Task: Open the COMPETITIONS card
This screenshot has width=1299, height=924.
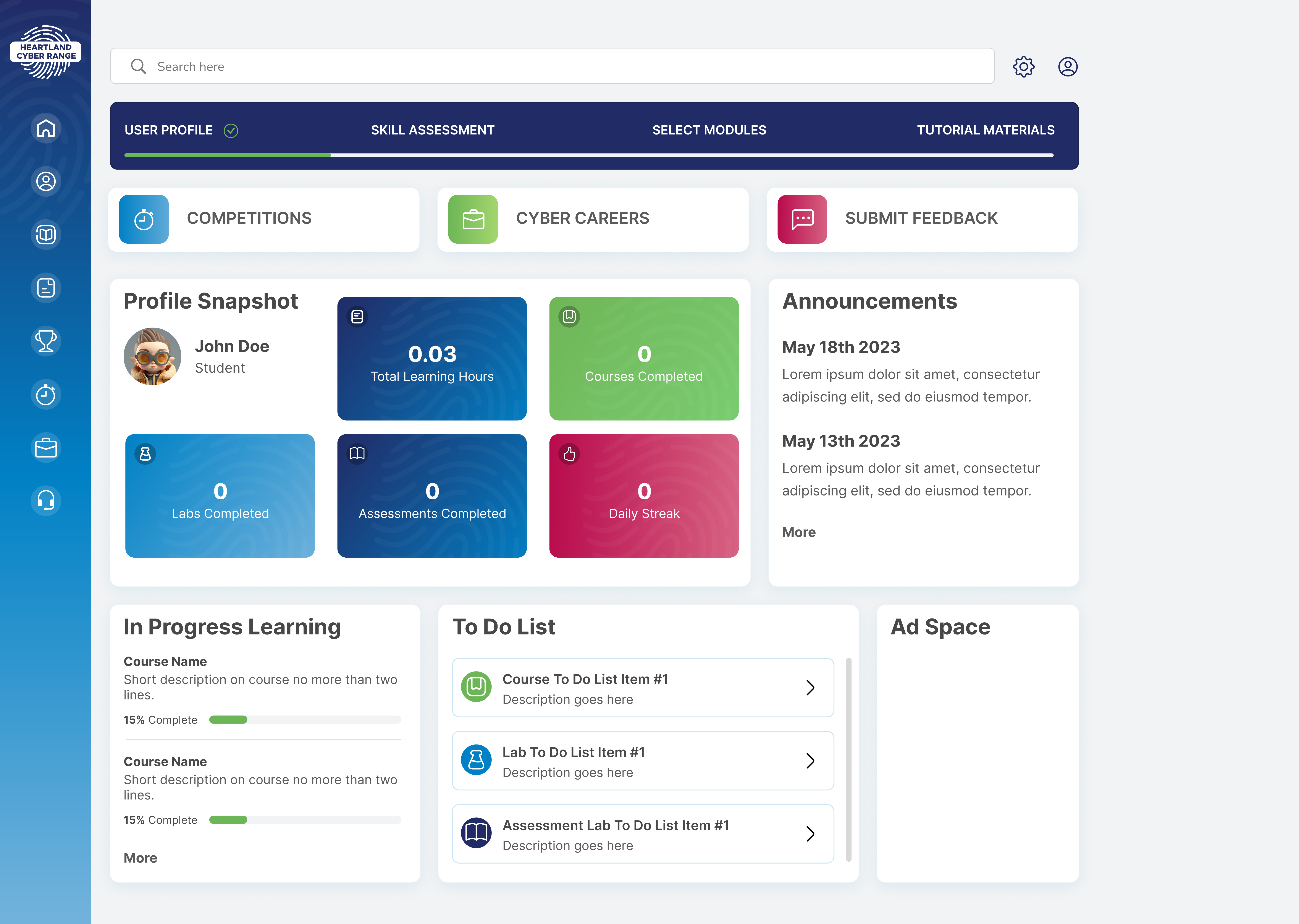Action: click(x=264, y=220)
